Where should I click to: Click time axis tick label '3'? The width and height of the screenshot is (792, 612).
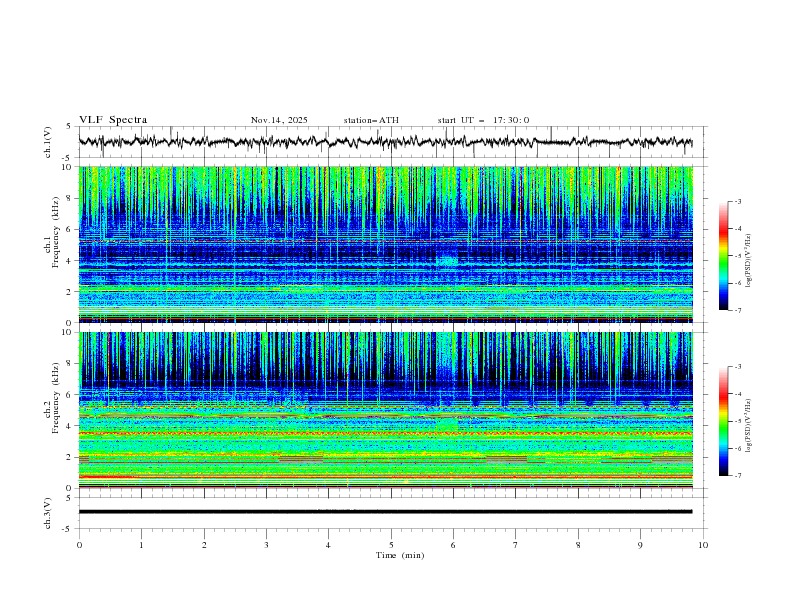[x=266, y=545]
